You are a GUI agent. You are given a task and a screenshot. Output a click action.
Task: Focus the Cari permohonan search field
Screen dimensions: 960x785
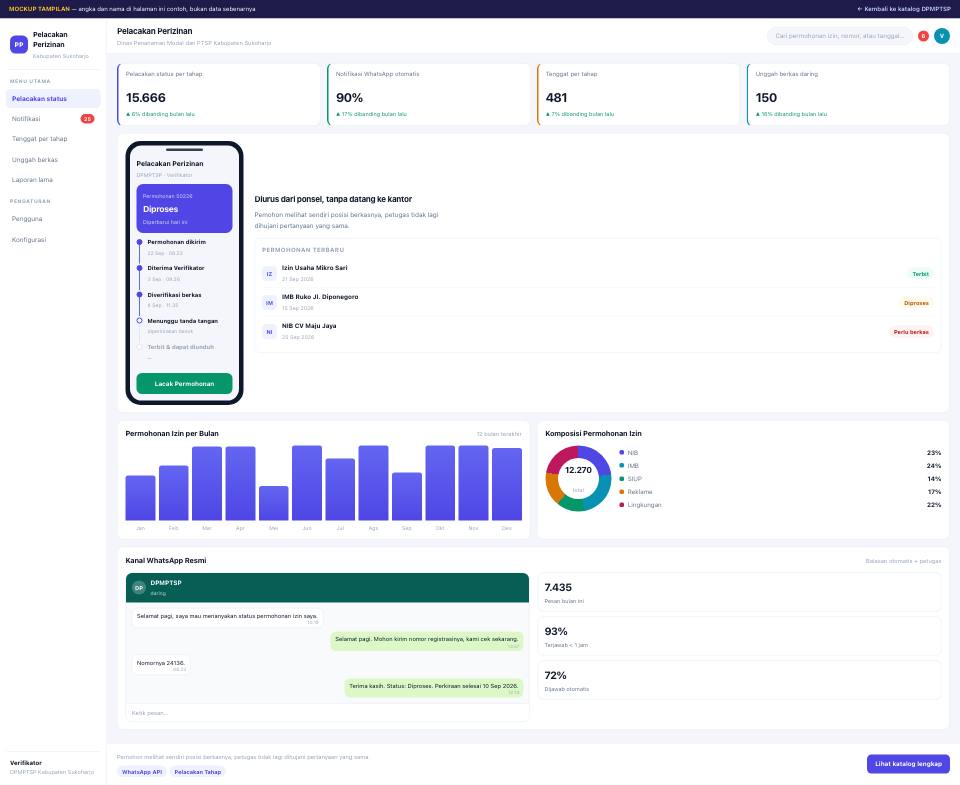pos(839,36)
